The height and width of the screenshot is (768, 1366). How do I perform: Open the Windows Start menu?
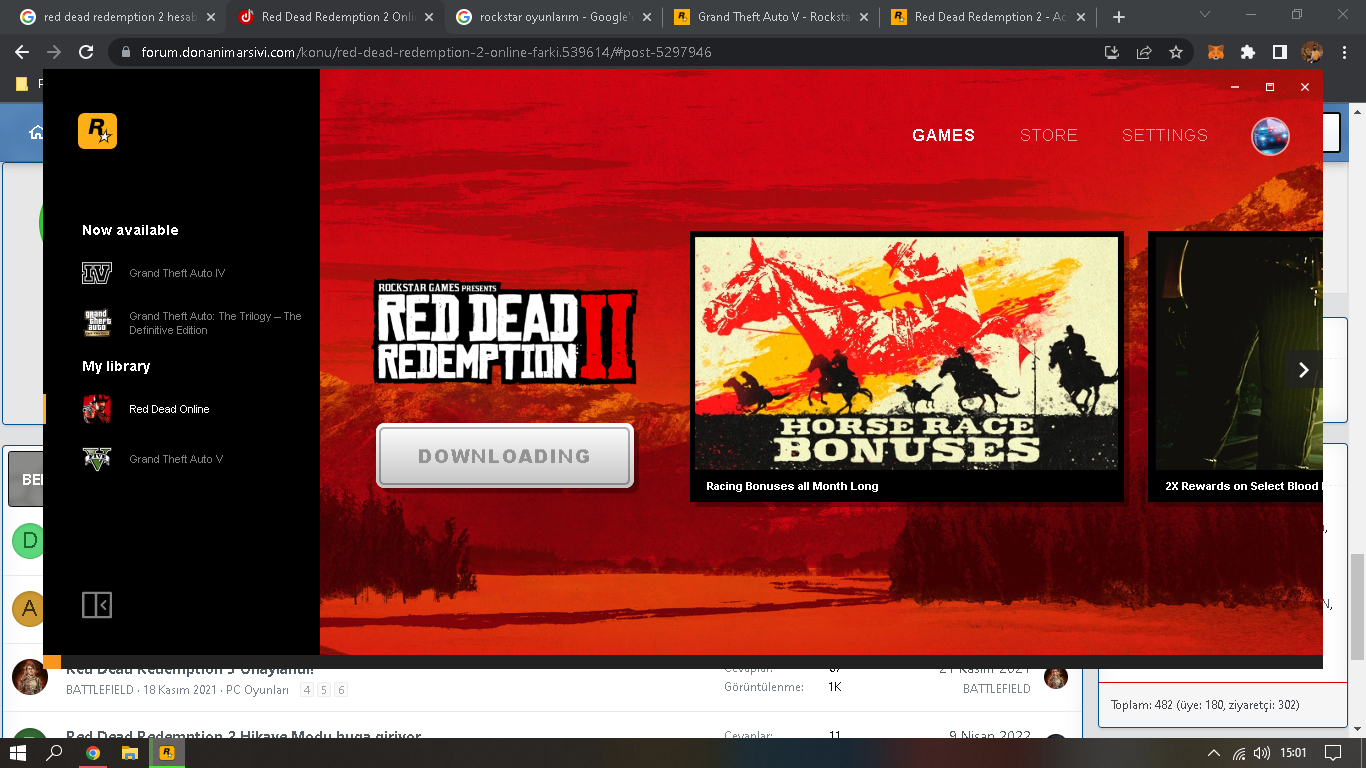click(19, 753)
